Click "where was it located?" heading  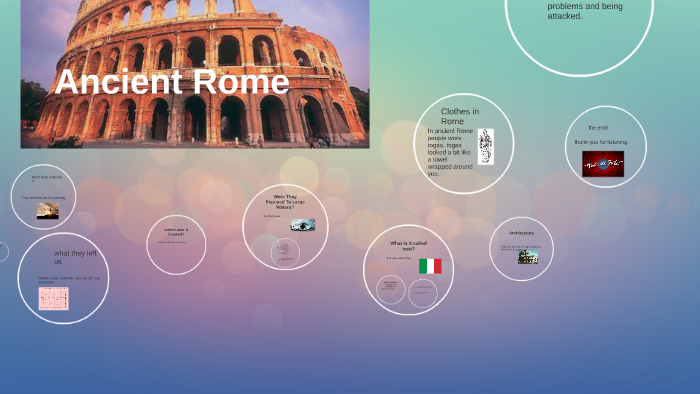[x=176, y=232]
